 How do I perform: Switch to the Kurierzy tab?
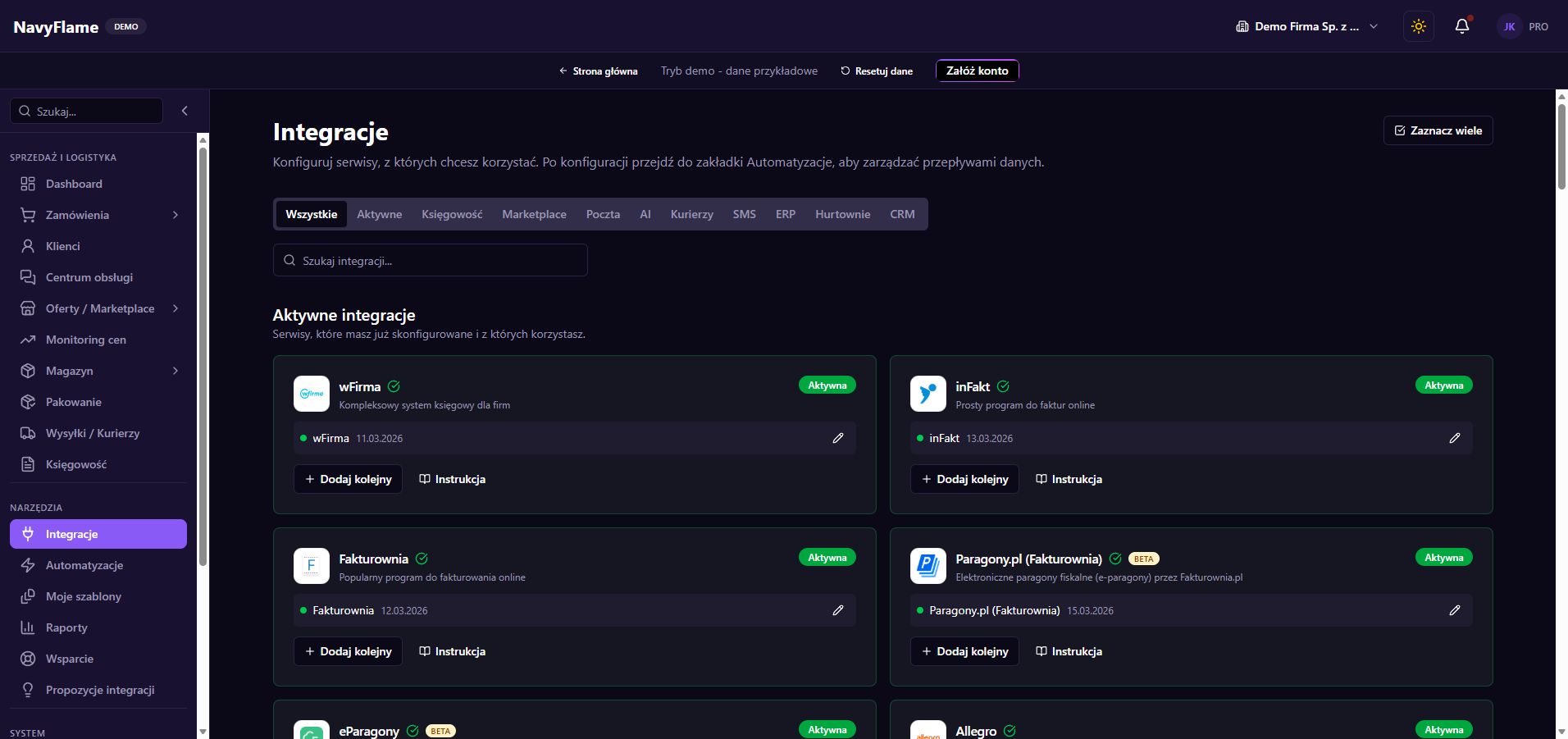(x=692, y=214)
